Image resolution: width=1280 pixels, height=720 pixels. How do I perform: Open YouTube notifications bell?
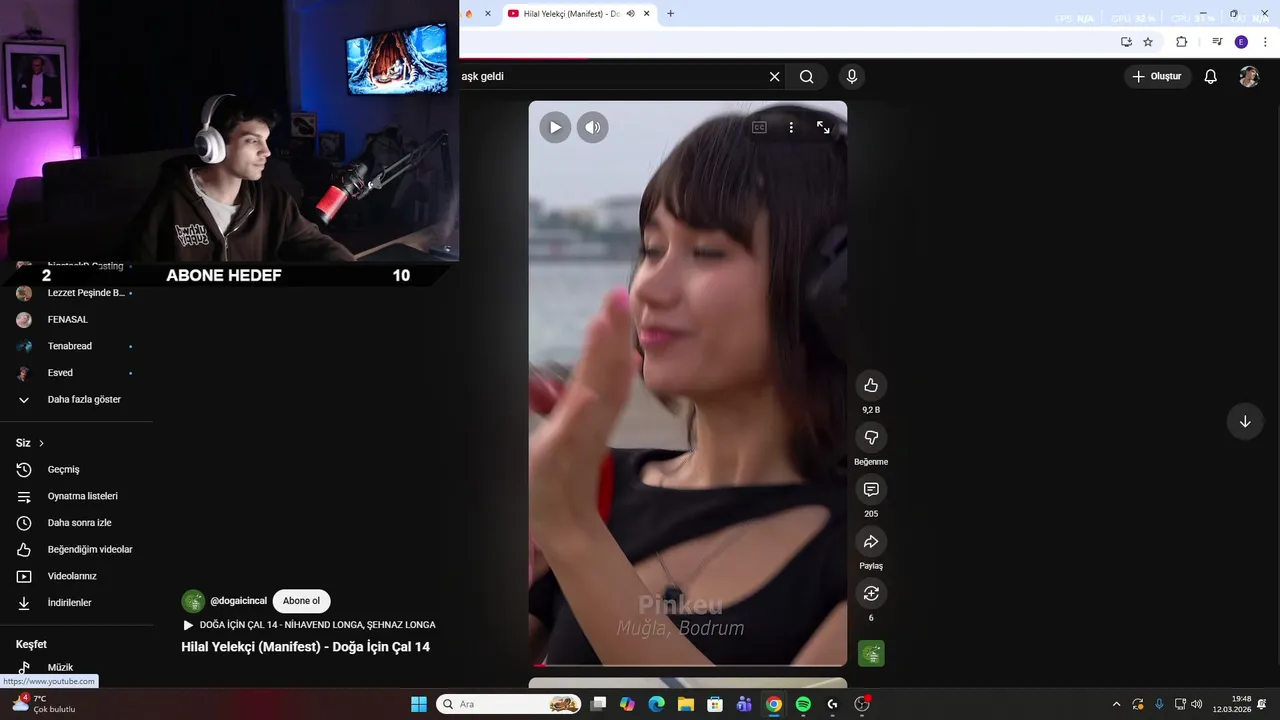pos(1210,77)
